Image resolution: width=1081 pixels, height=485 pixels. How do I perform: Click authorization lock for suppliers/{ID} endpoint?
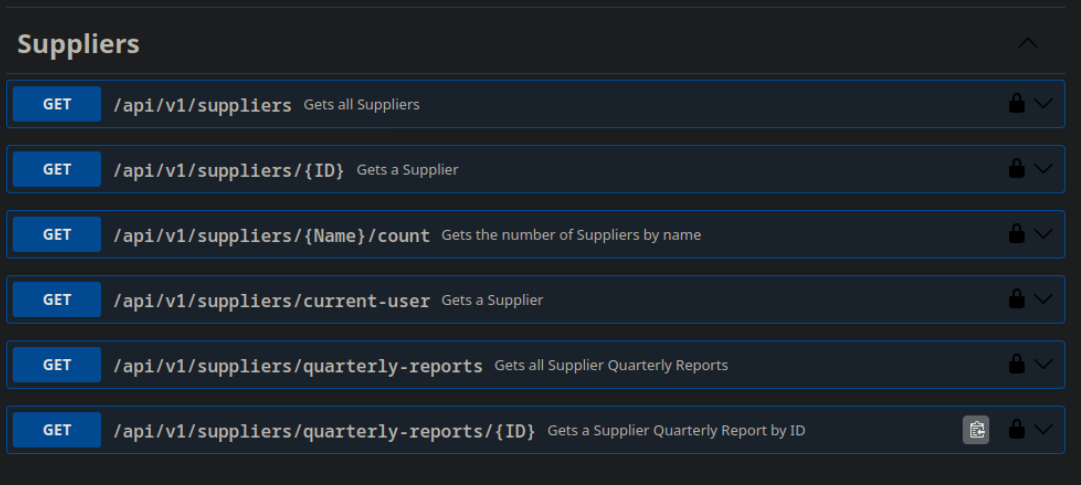[1016, 169]
